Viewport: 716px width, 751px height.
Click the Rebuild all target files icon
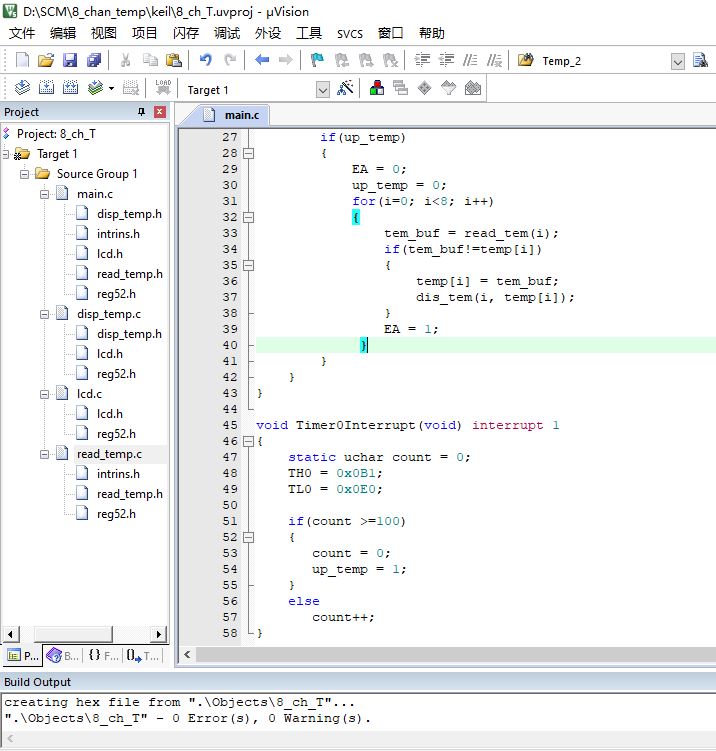point(70,88)
